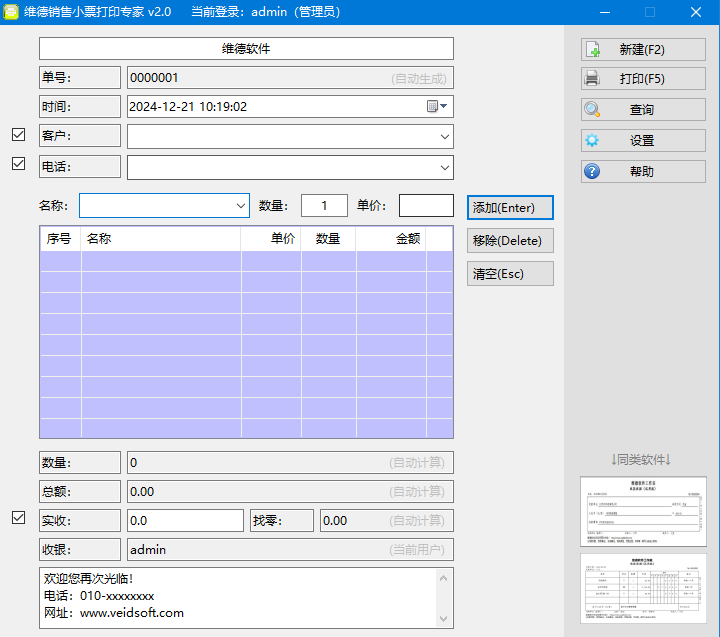Click the printer icon on 打印(F5)
Image resolution: width=720 pixels, height=637 pixels.
point(593,79)
